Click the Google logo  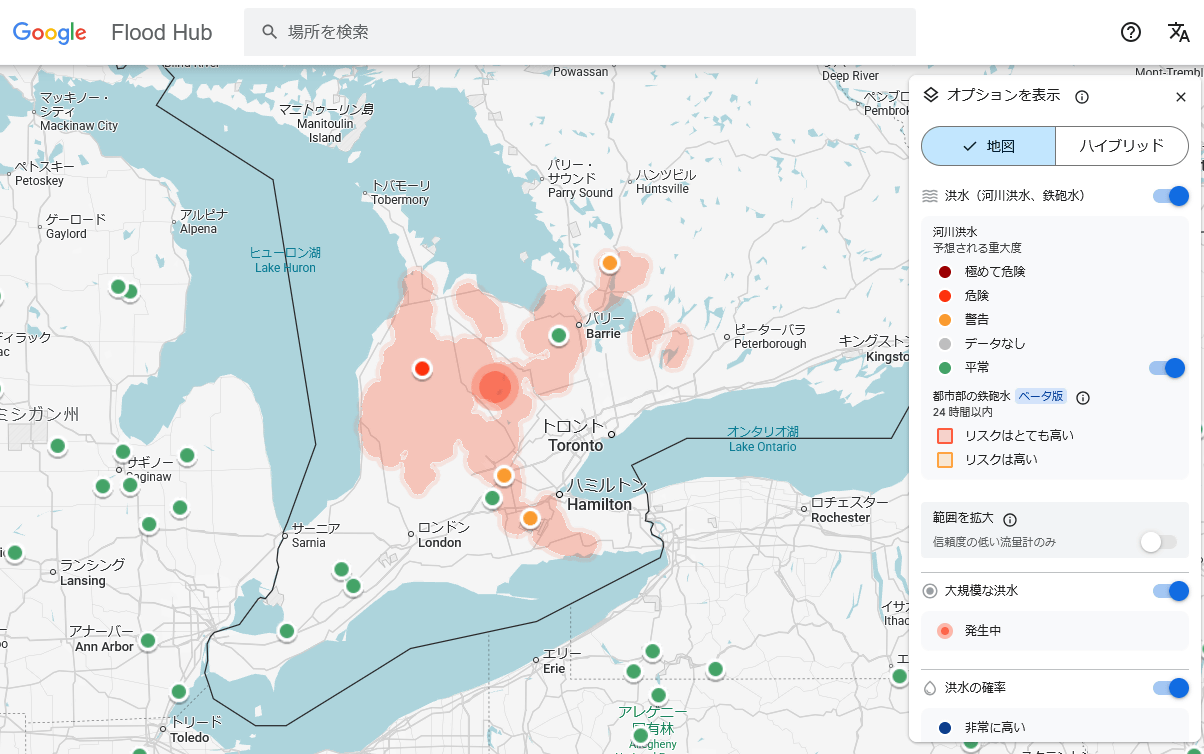(x=50, y=32)
